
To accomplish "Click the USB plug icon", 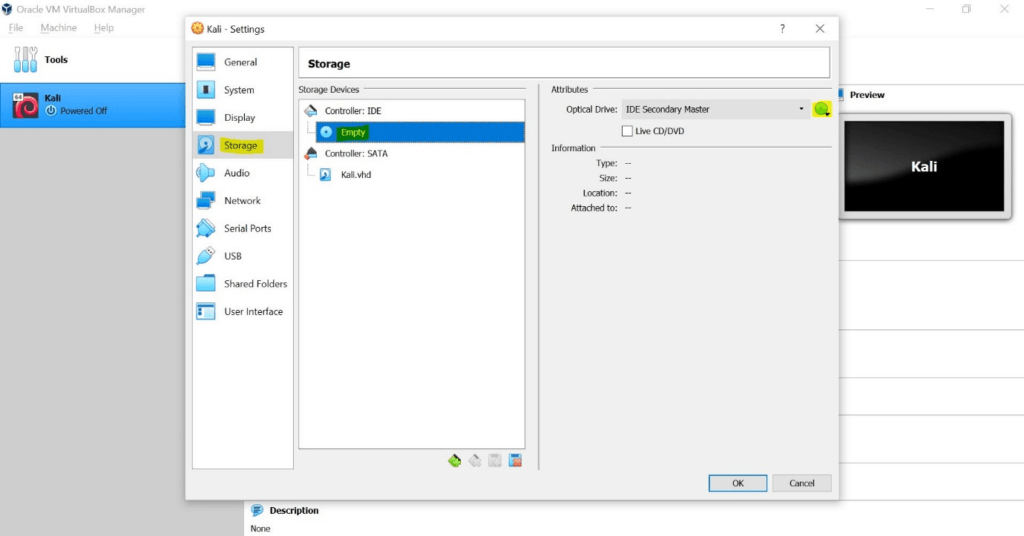I will click(x=206, y=256).
